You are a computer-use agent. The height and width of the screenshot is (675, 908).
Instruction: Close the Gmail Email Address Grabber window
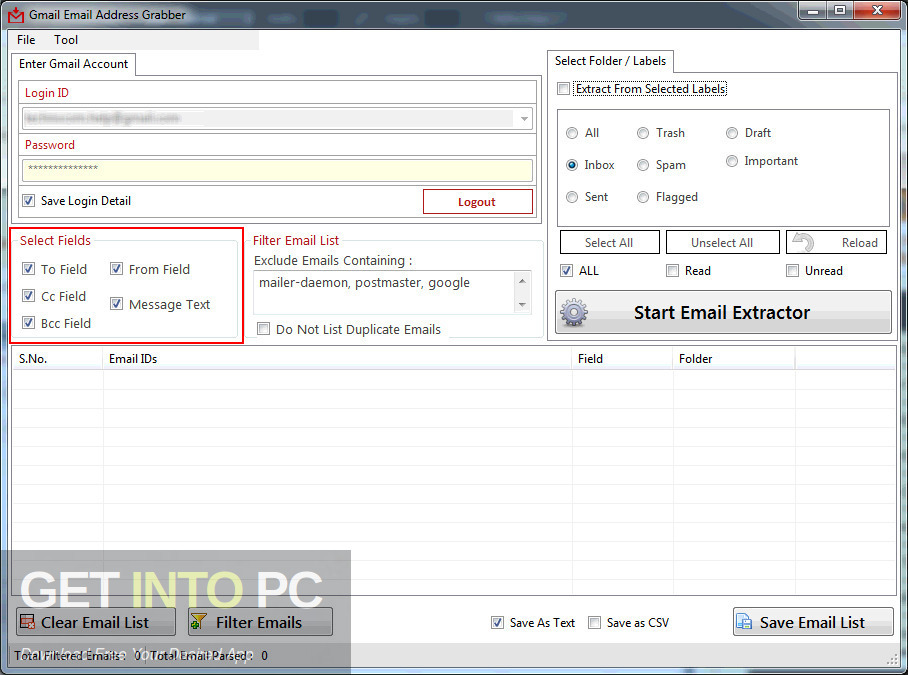877,10
